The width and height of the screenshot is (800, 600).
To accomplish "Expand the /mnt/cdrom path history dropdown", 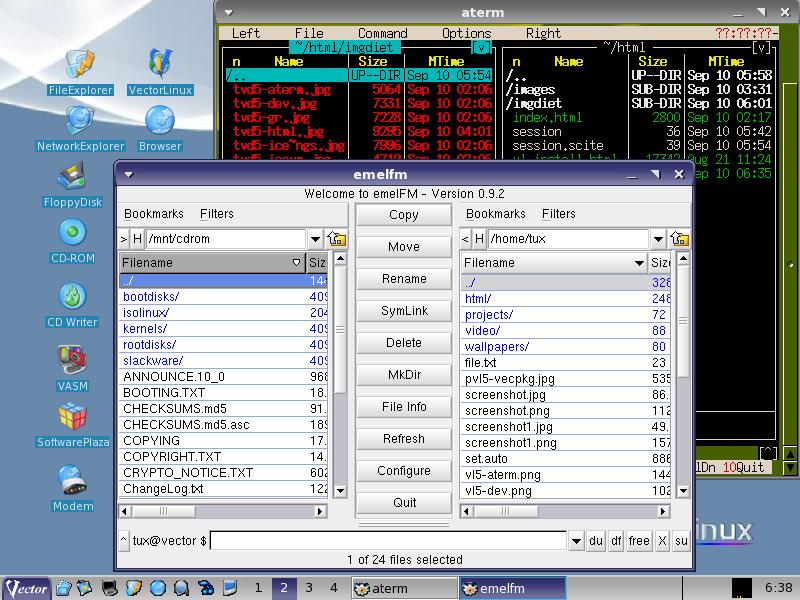I will coord(315,239).
